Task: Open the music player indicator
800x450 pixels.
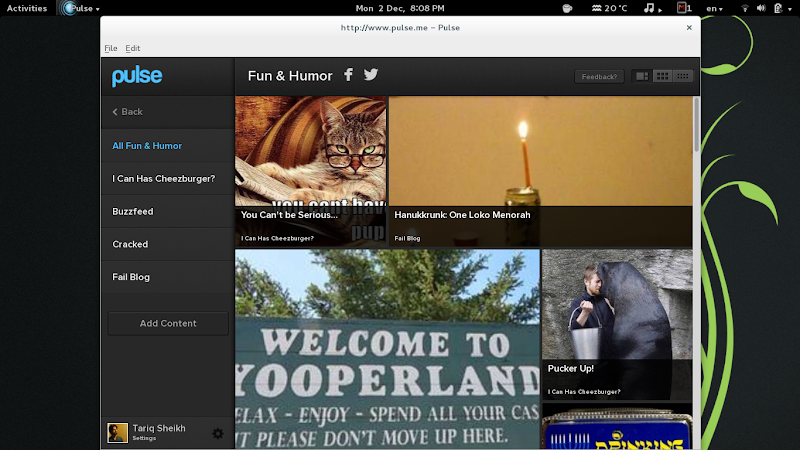Action: pyautogui.click(x=653, y=8)
